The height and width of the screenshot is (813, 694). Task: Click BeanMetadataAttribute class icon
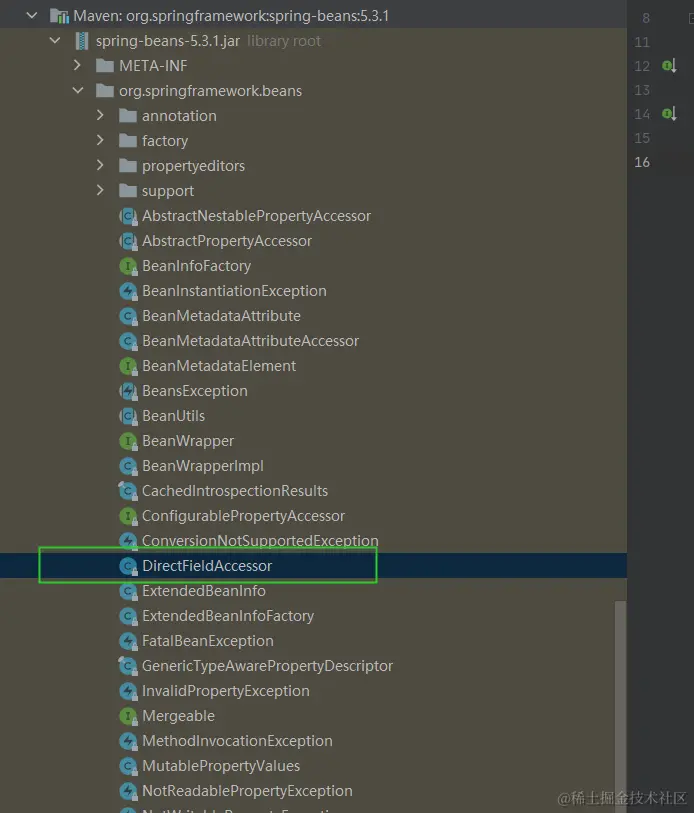click(128, 316)
